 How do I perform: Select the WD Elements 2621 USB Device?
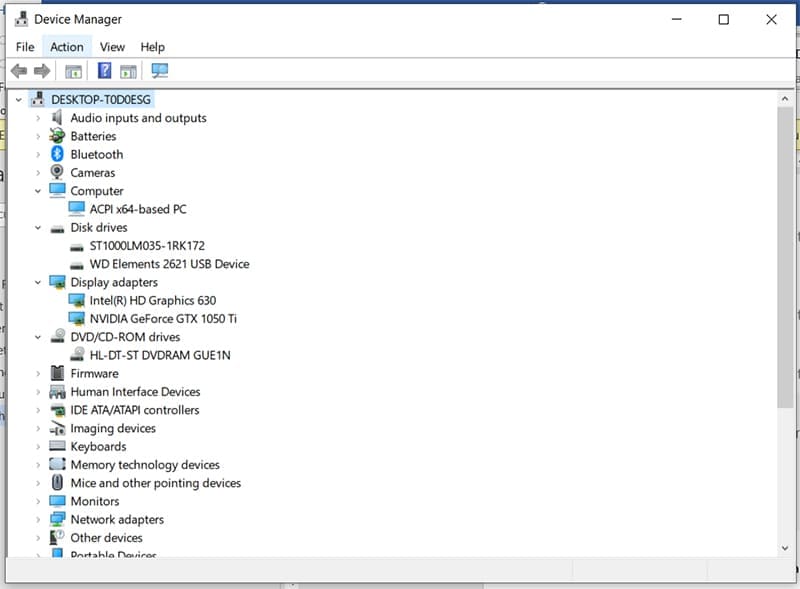point(168,263)
